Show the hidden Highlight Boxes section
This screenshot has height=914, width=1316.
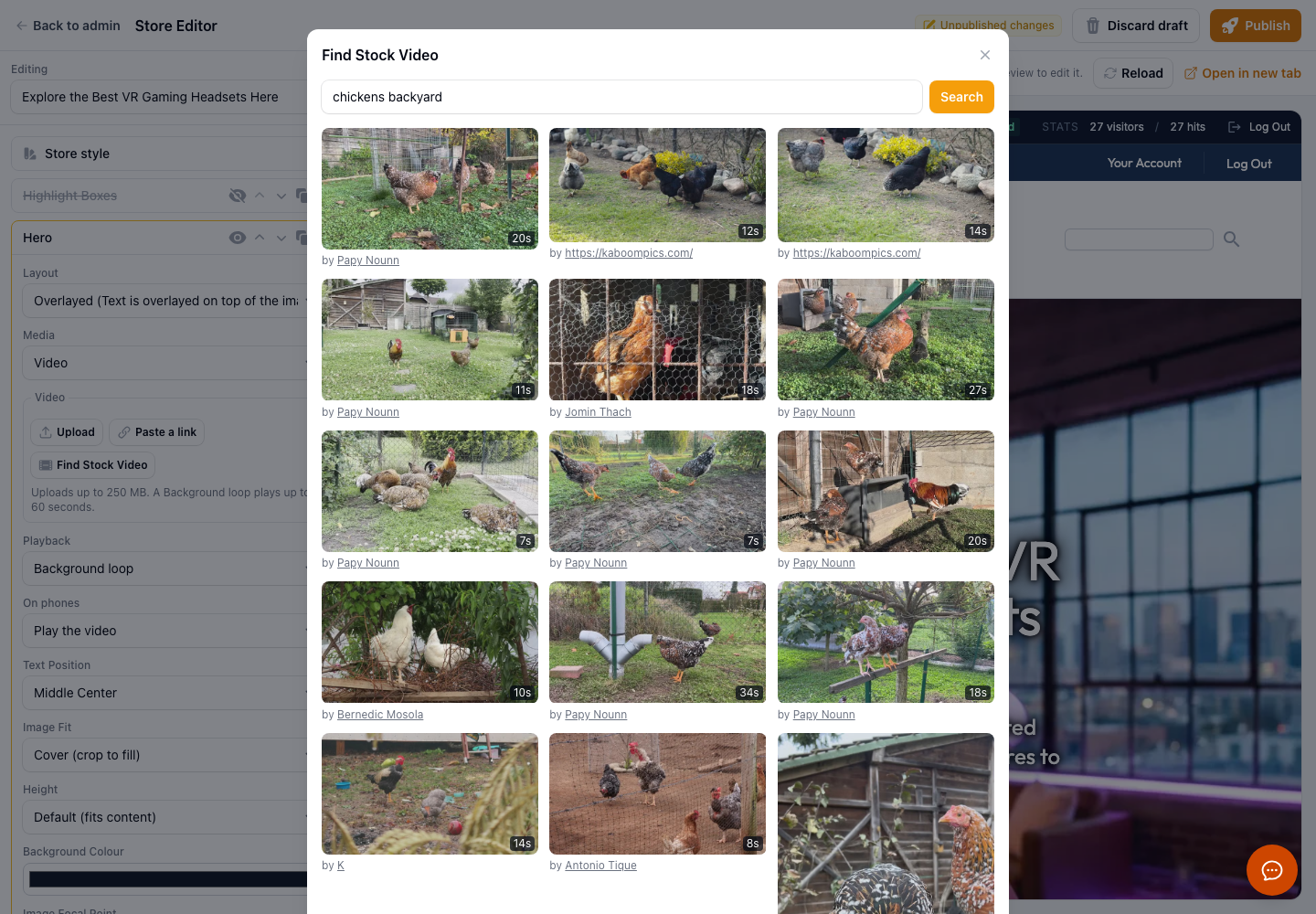[238, 196]
